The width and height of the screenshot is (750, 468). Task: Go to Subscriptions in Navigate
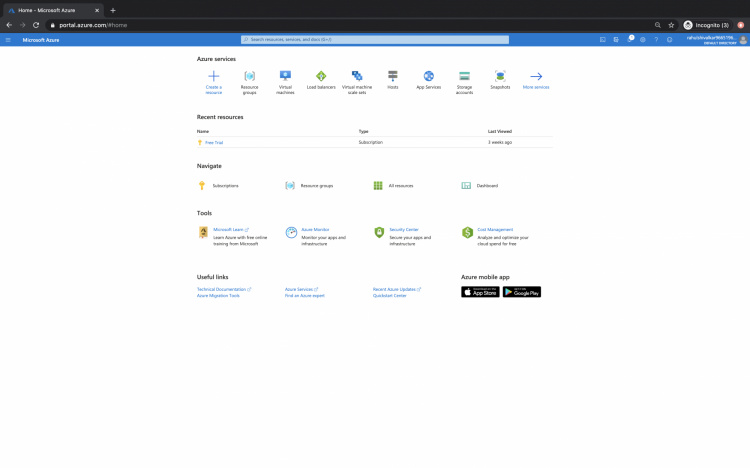click(x=225, y=185)
